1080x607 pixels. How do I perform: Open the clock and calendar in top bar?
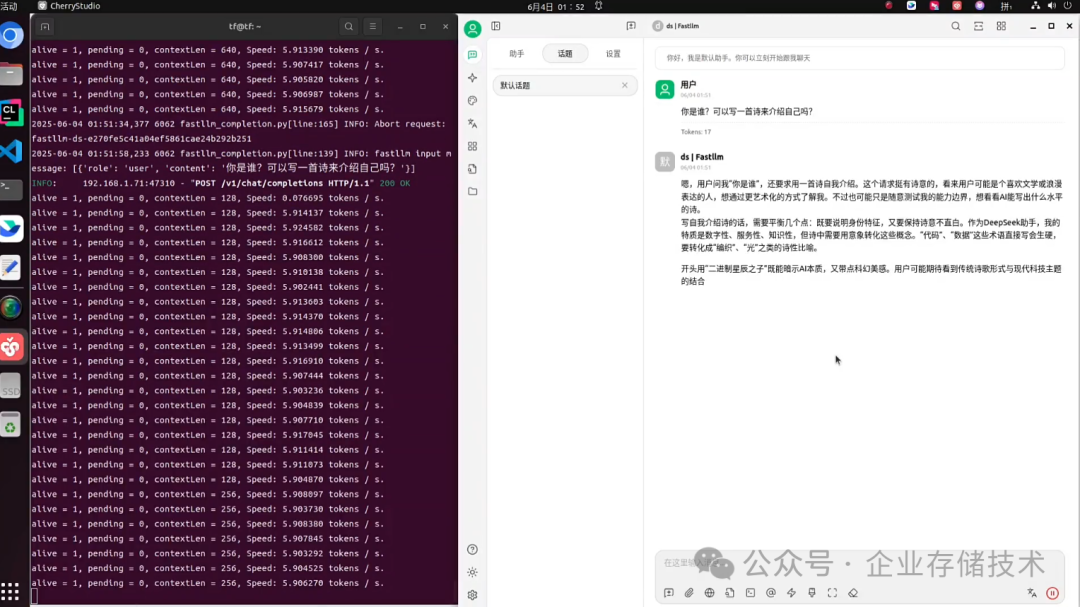tap(556, 7)
